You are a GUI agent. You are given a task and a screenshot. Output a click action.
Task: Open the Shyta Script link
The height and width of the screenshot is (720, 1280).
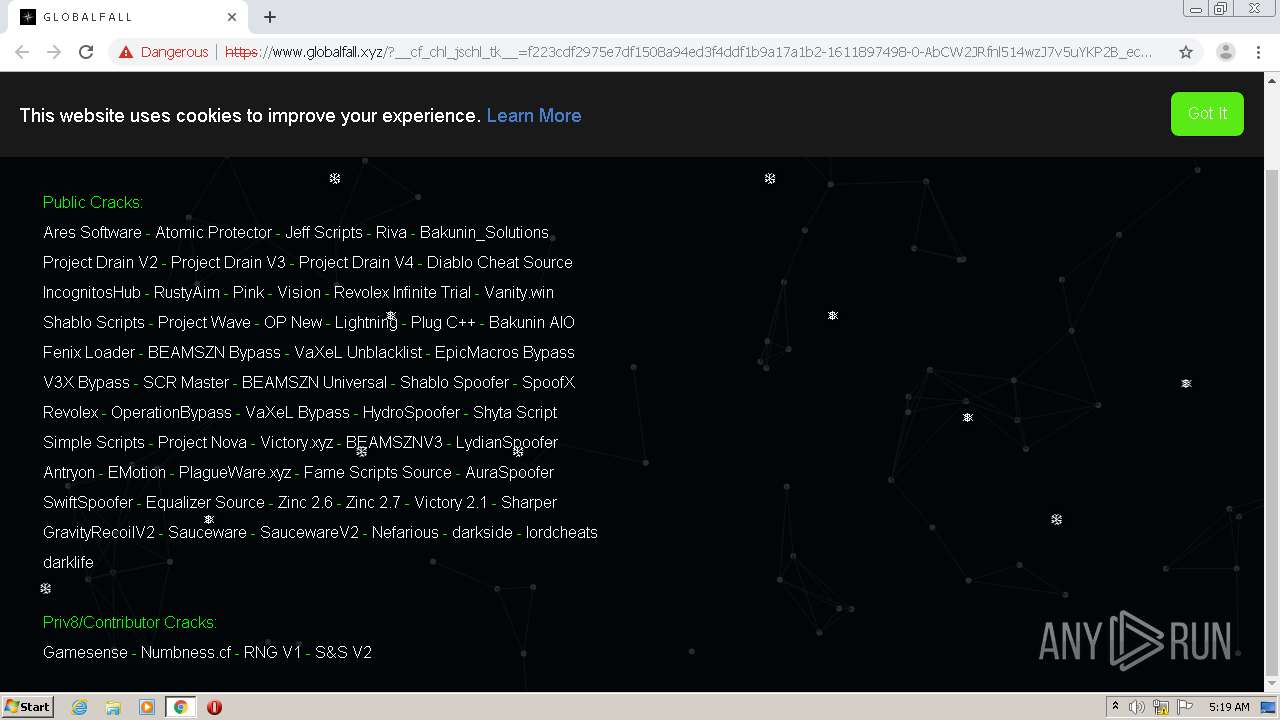pos(515,412)
